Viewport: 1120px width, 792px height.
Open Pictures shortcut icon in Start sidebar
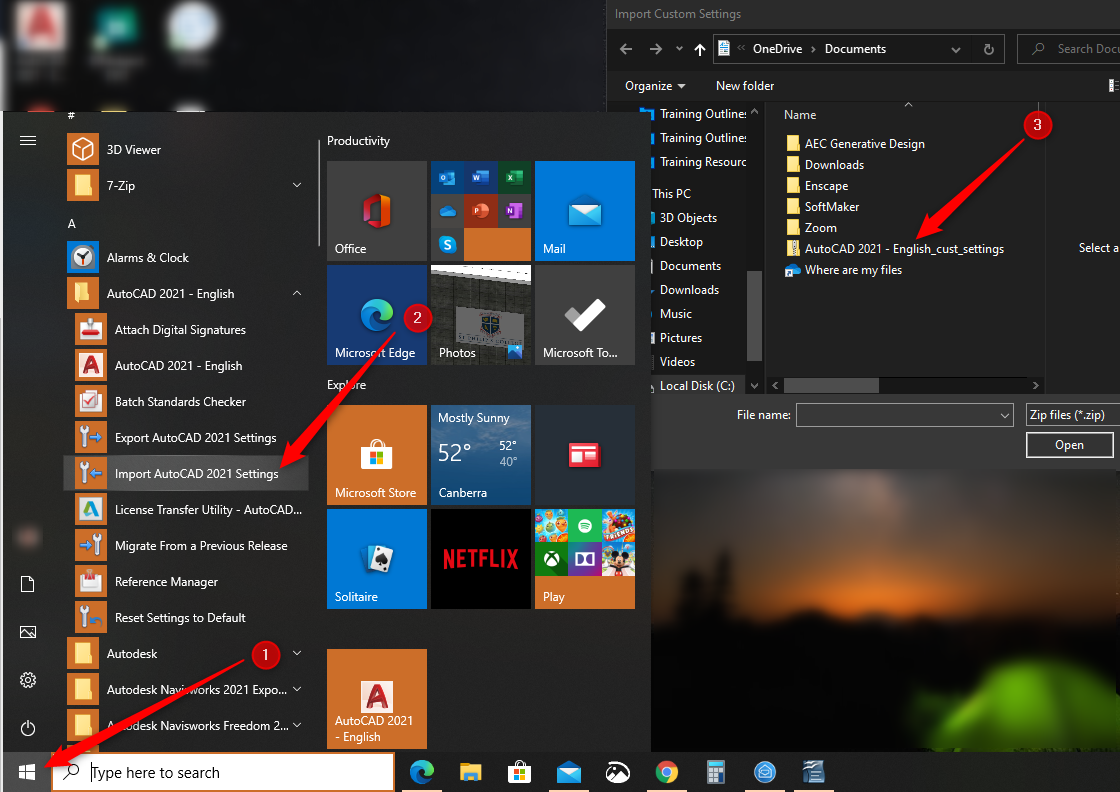28,632
